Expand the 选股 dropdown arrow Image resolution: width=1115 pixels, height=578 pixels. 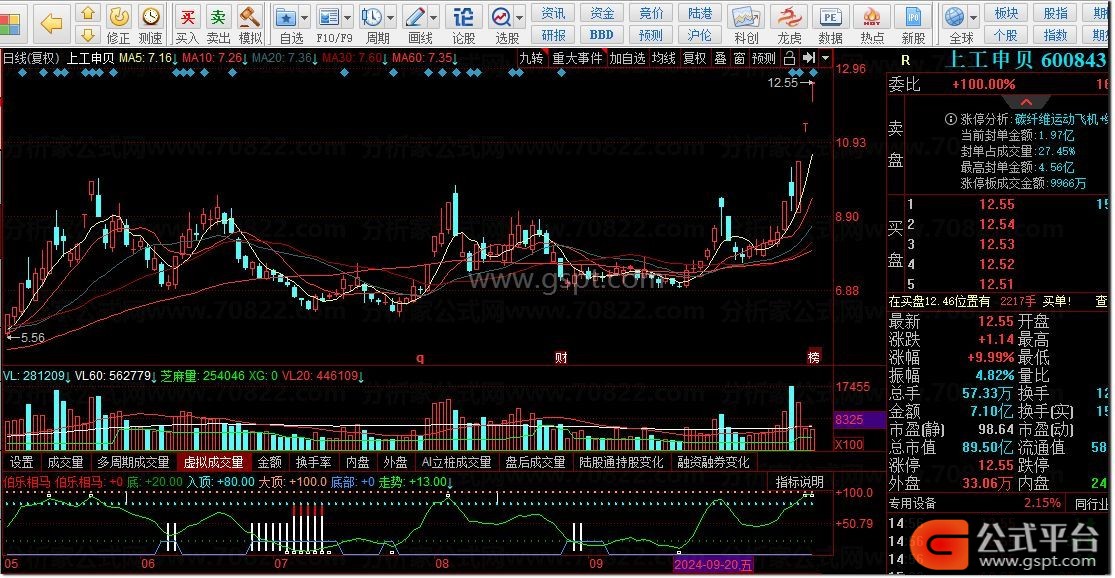520,17
